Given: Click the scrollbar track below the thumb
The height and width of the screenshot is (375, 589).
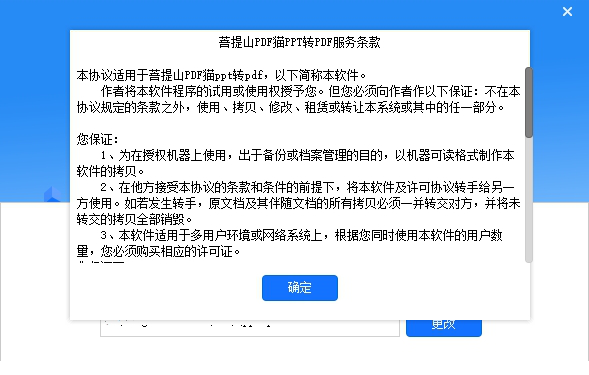Looking at the screenshot, I should tap(529, 200).
